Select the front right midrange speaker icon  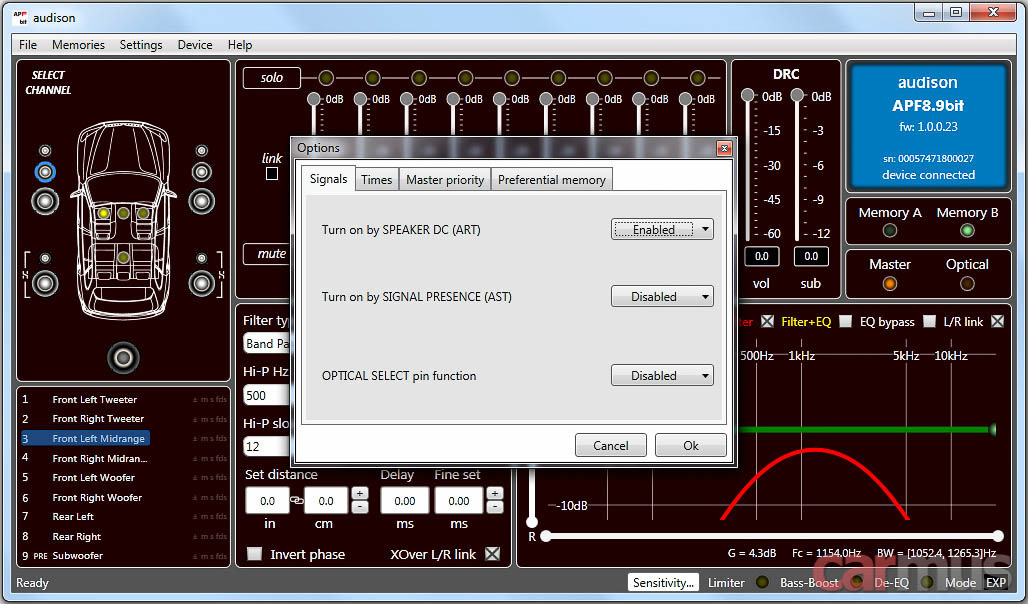(201, 172)
